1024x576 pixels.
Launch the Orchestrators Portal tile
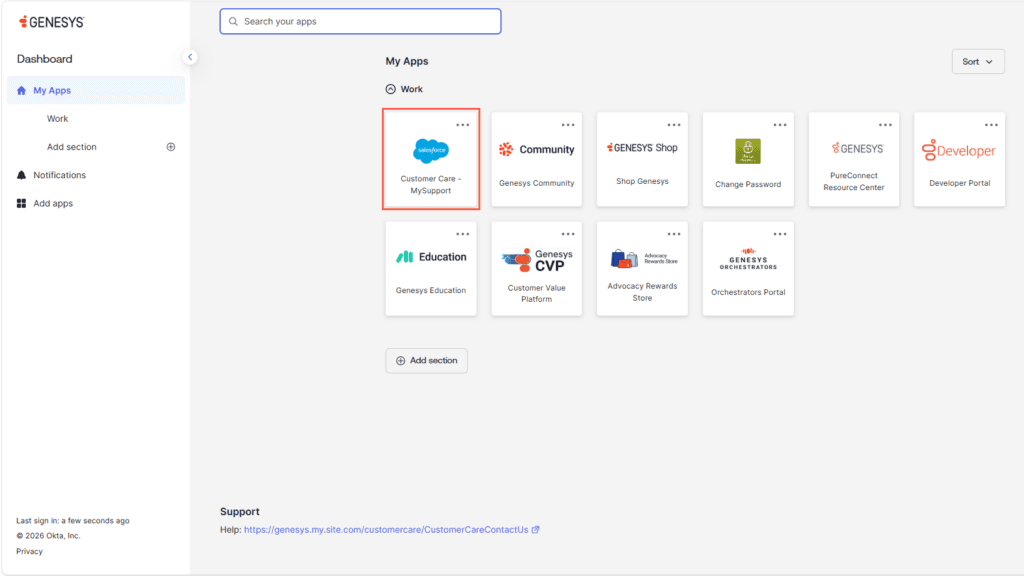[748, 268]
